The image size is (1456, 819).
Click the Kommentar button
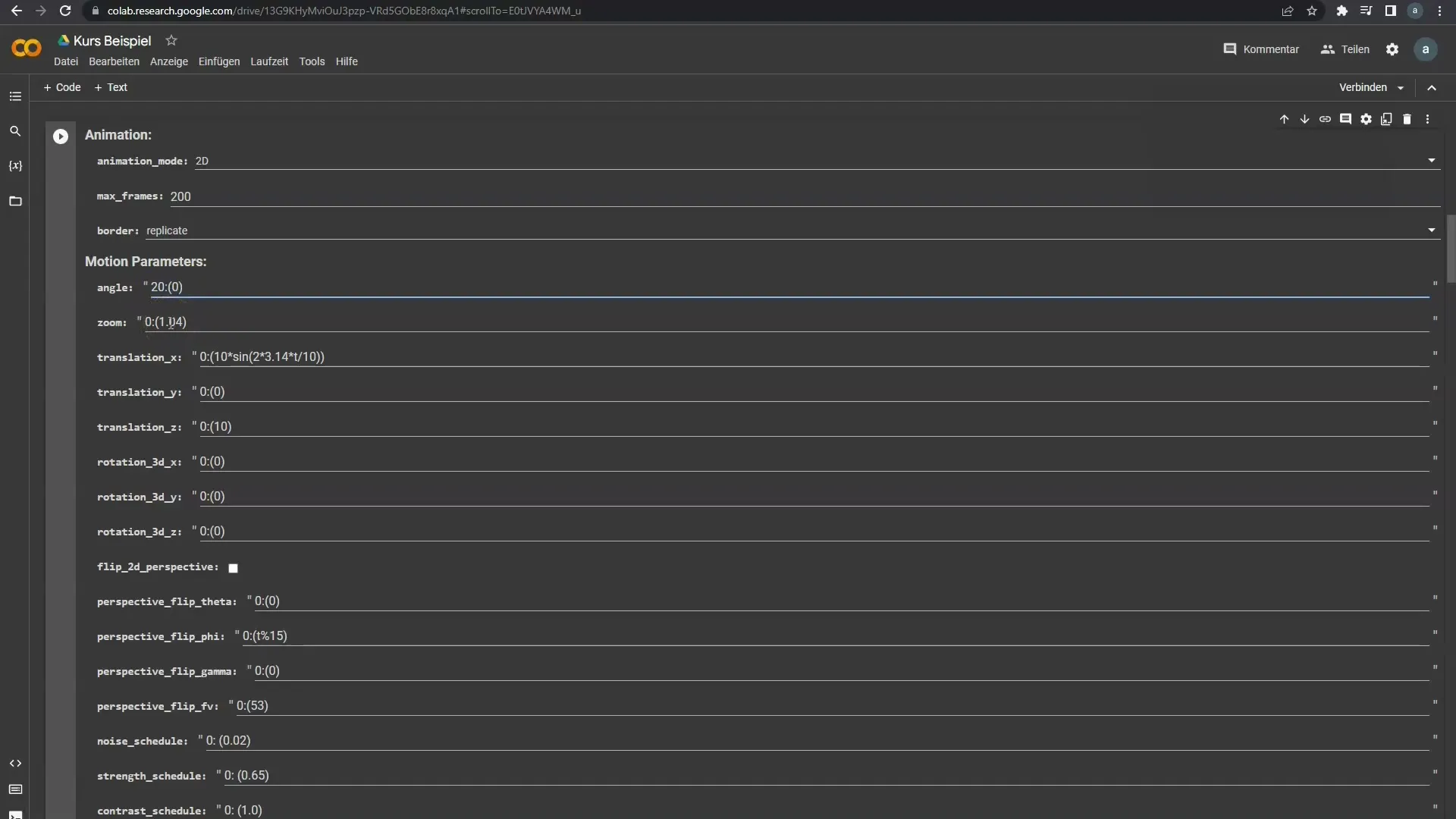[x=1261, y=49]
